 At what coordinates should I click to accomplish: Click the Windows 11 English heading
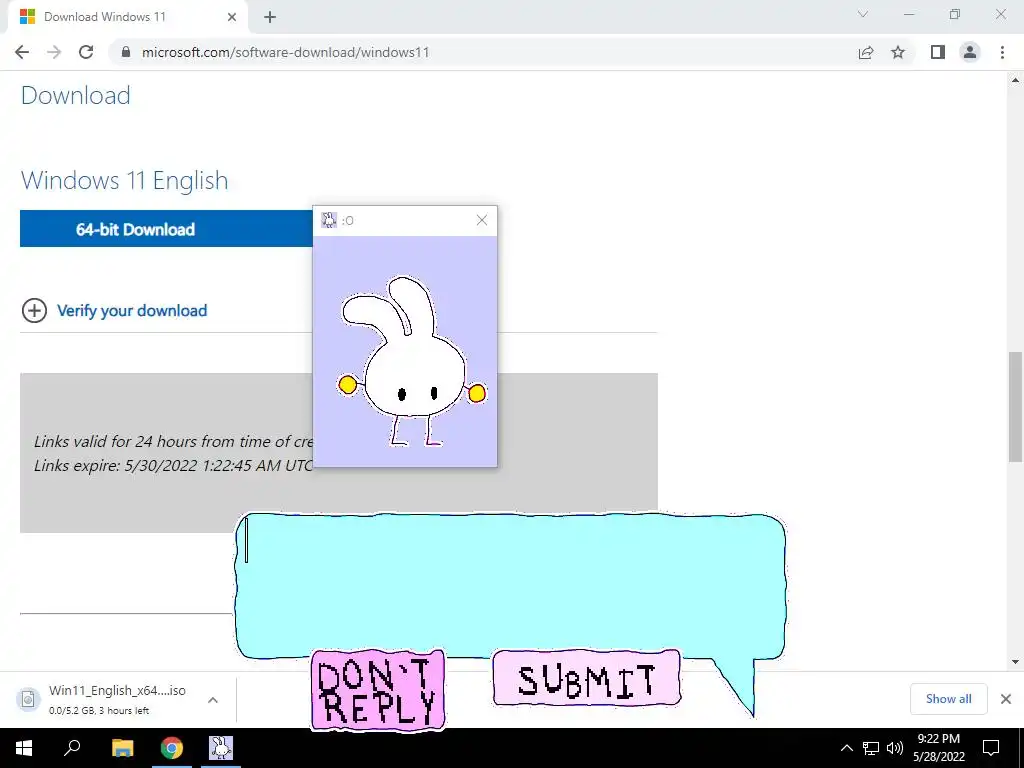pos(125,180)
